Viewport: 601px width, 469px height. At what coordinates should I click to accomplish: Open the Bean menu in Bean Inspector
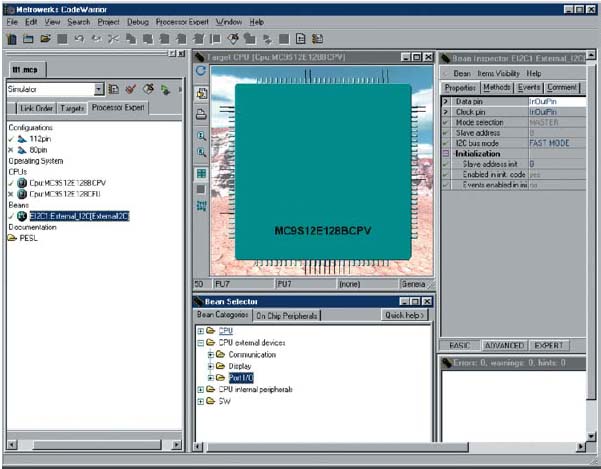(462, 73)
